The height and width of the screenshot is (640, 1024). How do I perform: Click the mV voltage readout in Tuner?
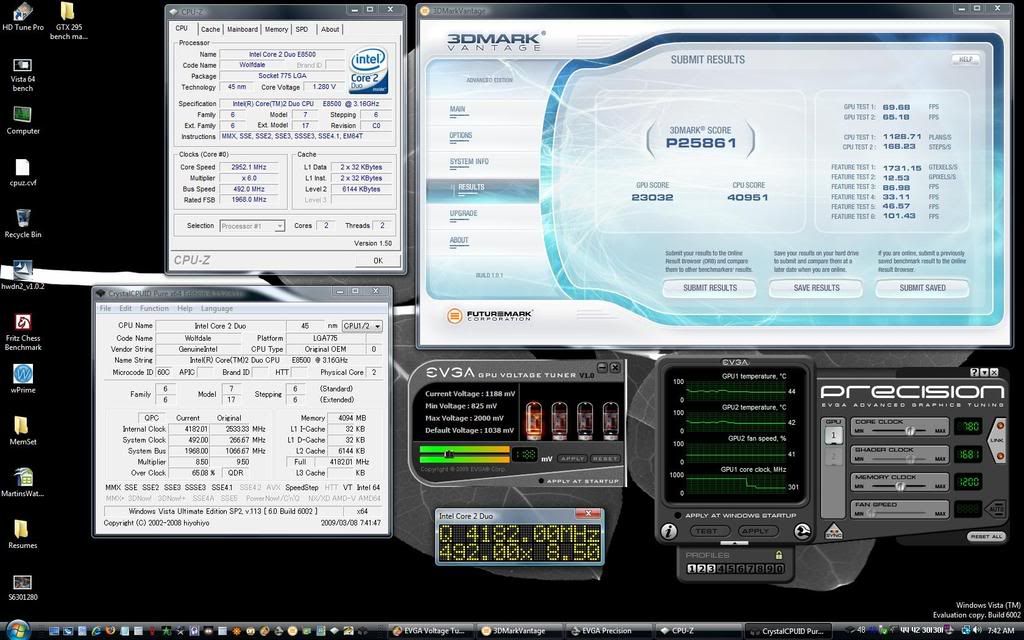tap(525, 455)
